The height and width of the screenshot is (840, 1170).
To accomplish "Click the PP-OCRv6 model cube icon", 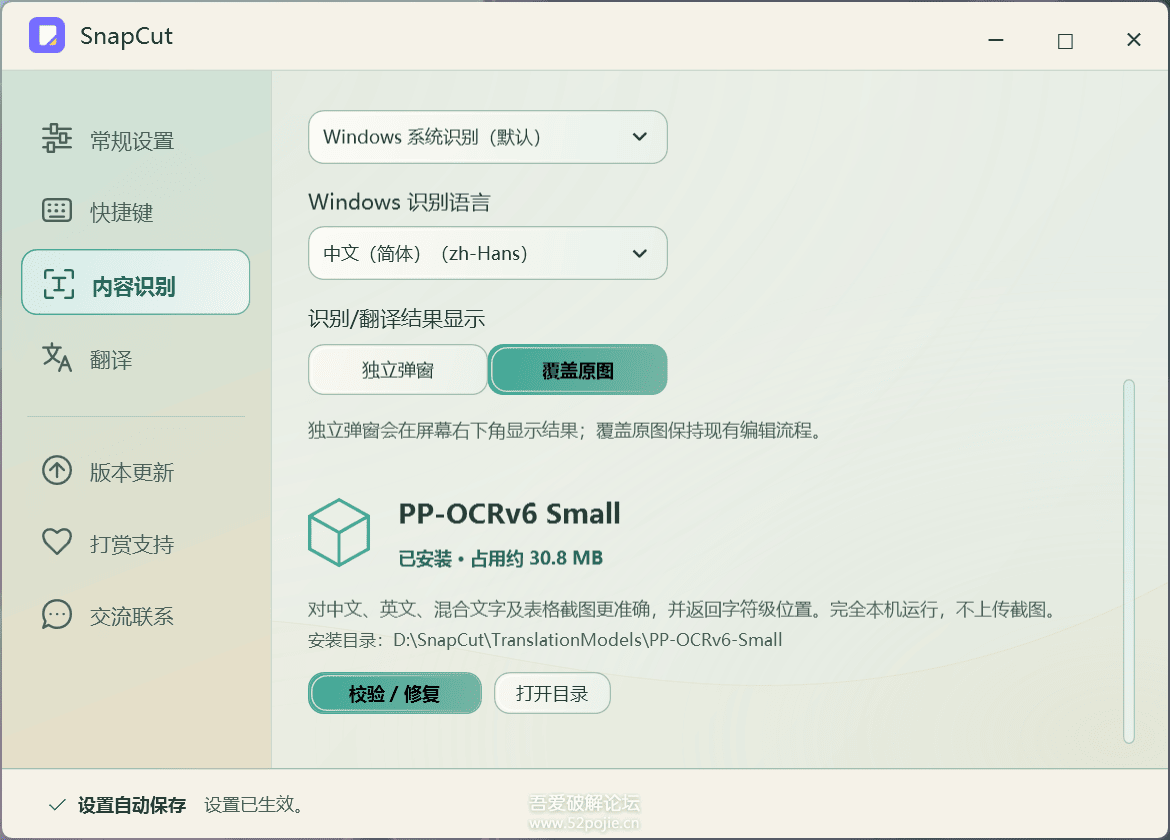I will 339,533.
